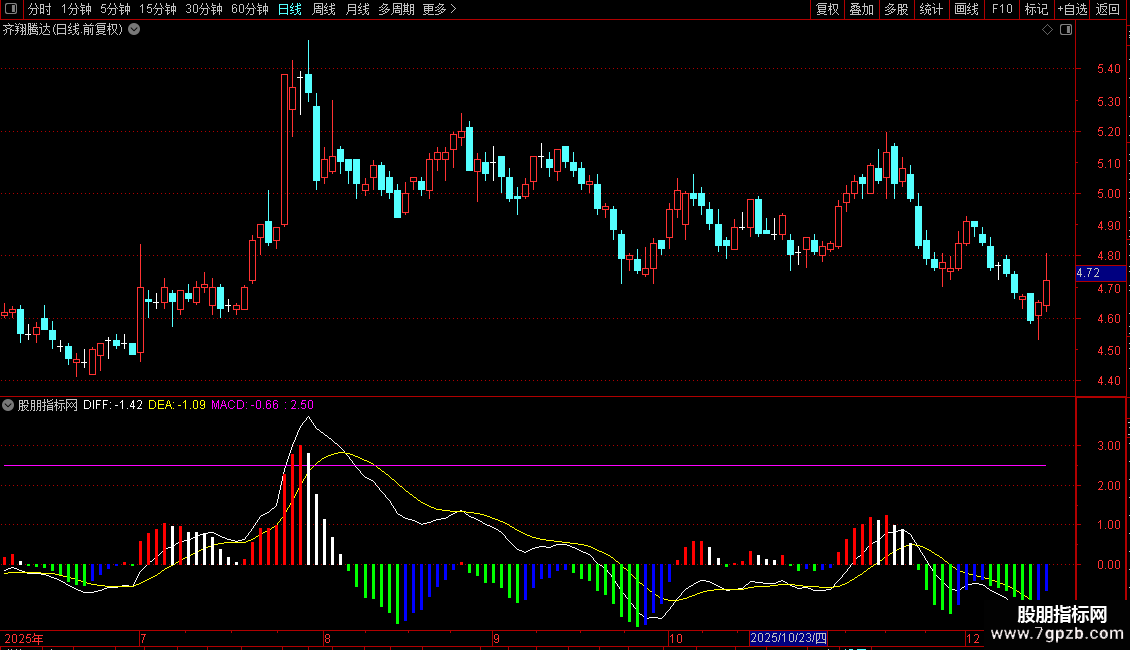Expand the 更多 more periods menu
Image resolution: width=1130 pixels, height=650 pixels.
[x=439, y=9]
